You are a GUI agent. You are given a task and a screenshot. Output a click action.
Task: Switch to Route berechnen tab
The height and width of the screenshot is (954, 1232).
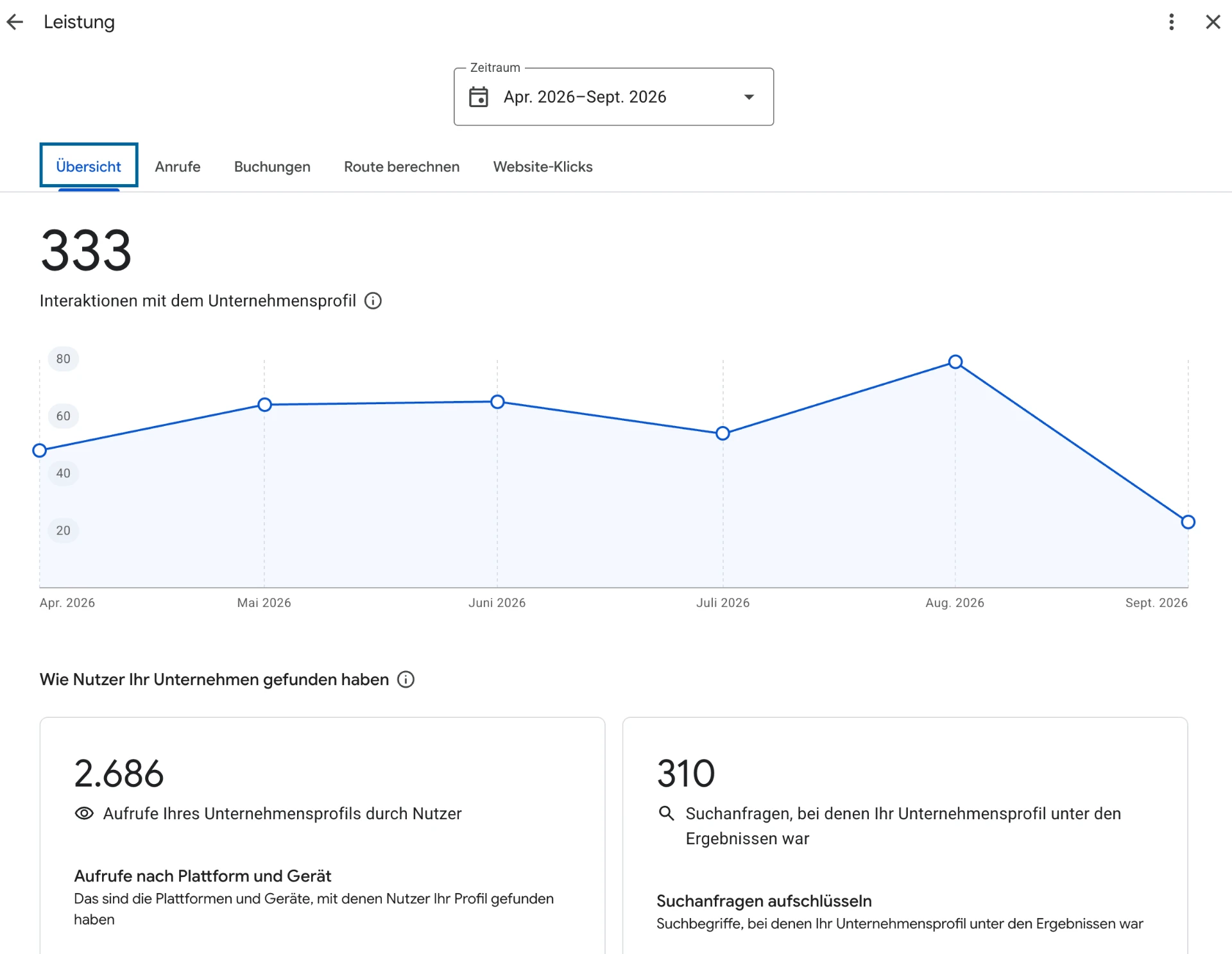402,167
